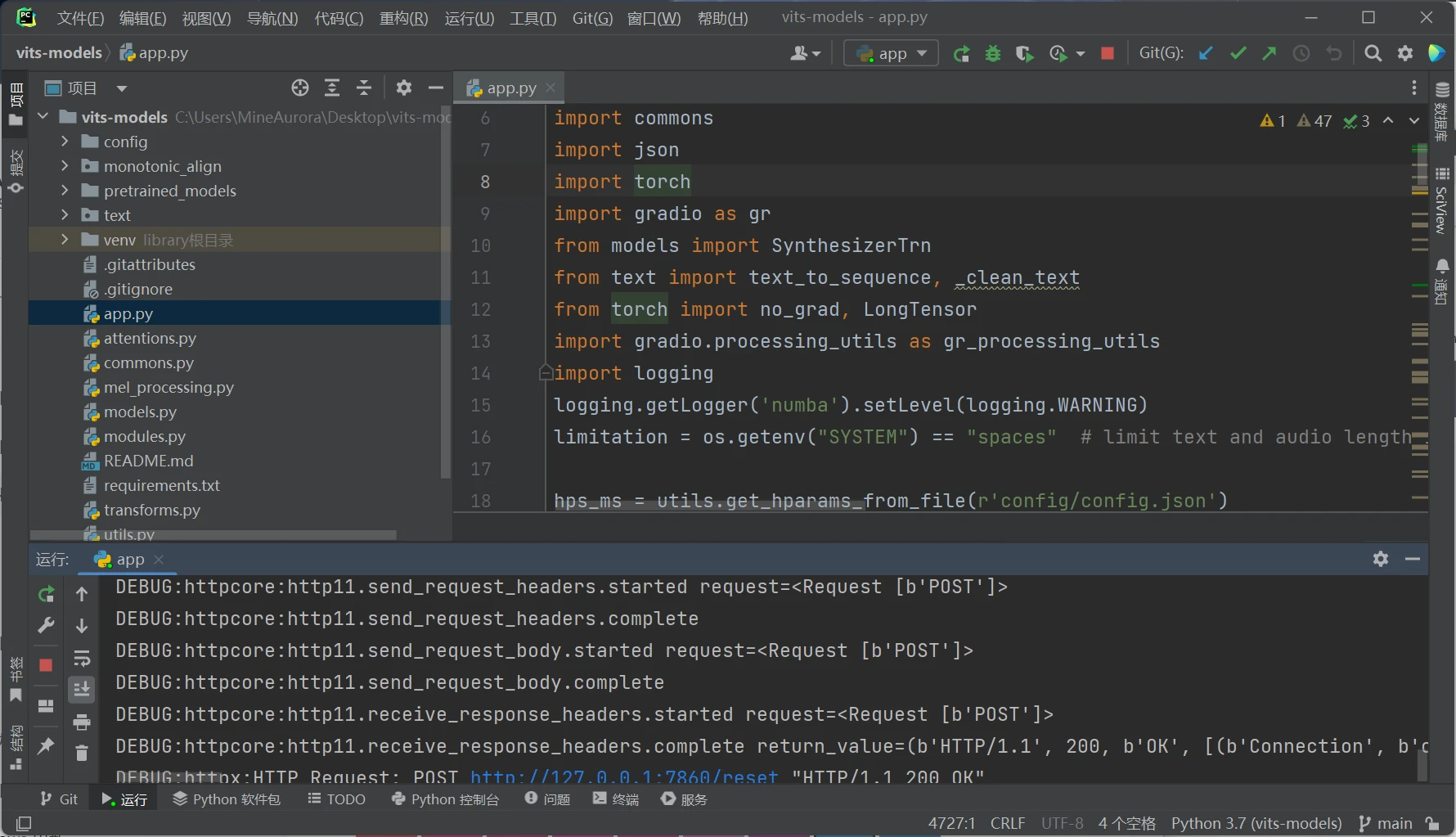This screenshot has width=1456, height=837.
Task: Open project view dropdown arrow
Action: (x=122, y=88)
